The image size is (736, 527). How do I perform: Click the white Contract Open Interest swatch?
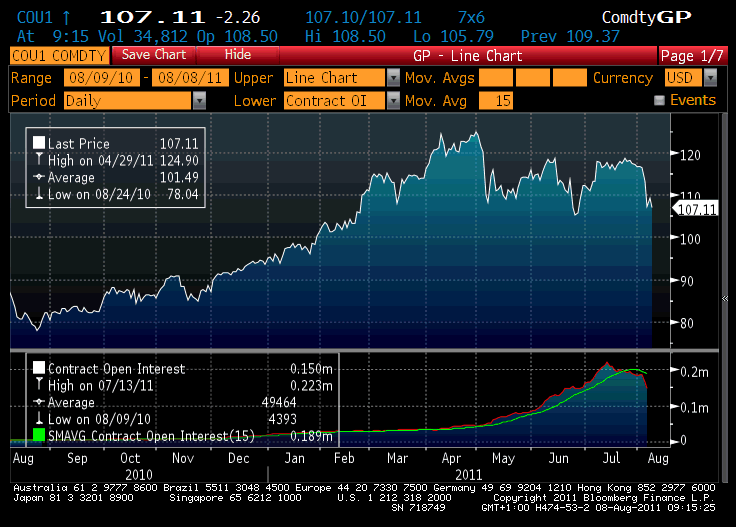[39, 367]
